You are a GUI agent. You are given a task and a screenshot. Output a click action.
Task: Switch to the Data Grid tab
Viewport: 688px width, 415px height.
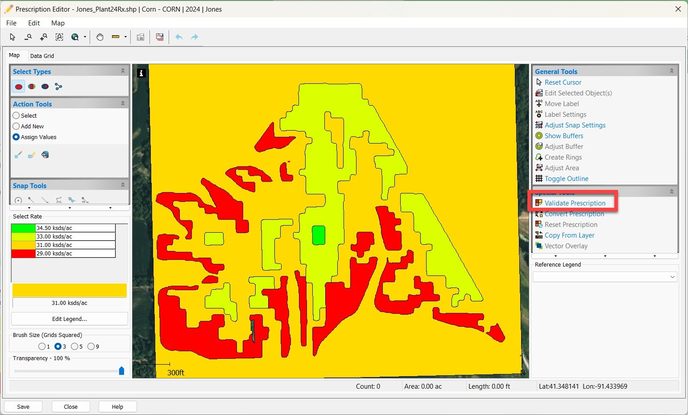pyautogui.click(x=42, y=56)
